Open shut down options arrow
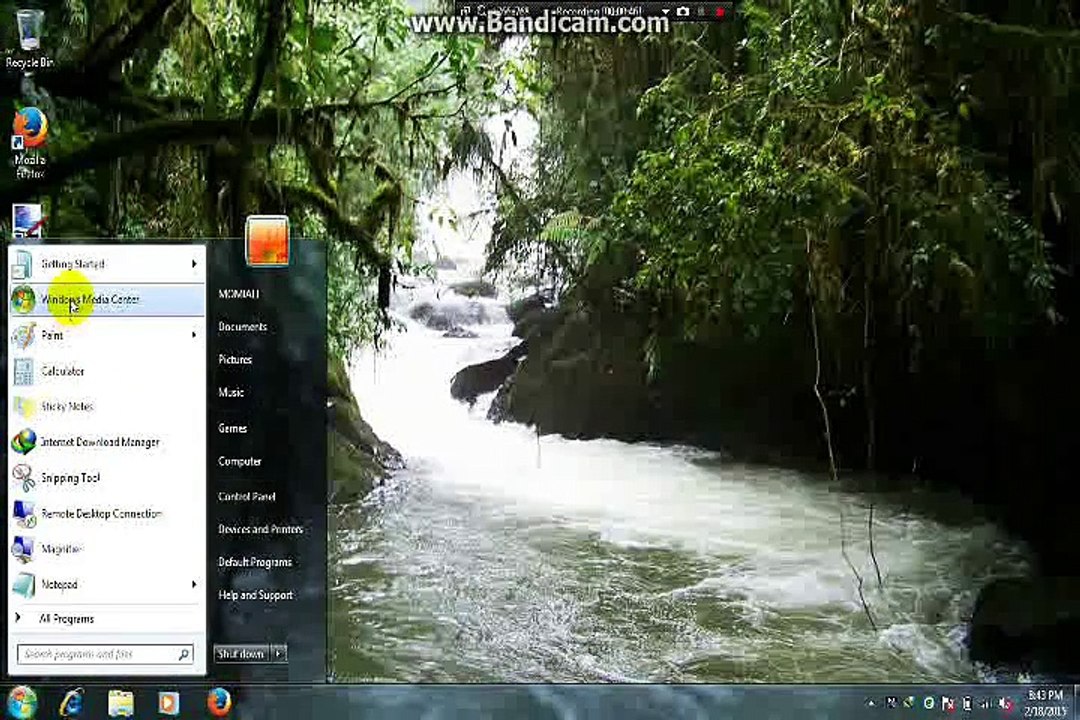Image resolution: width=1080 pixels, height=720 pixels. 279,653
